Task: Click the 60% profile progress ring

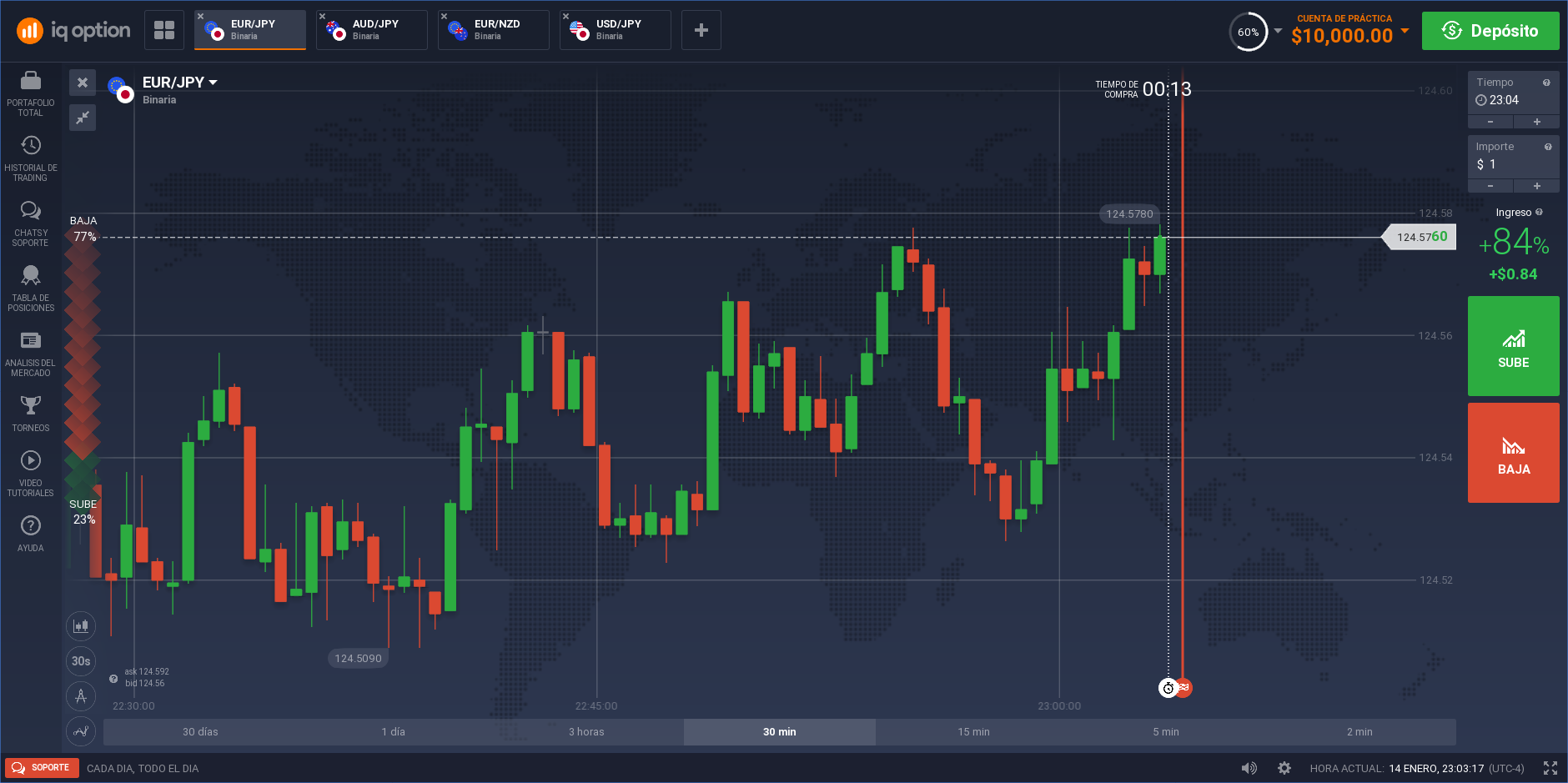Action: pos(1249,32)
